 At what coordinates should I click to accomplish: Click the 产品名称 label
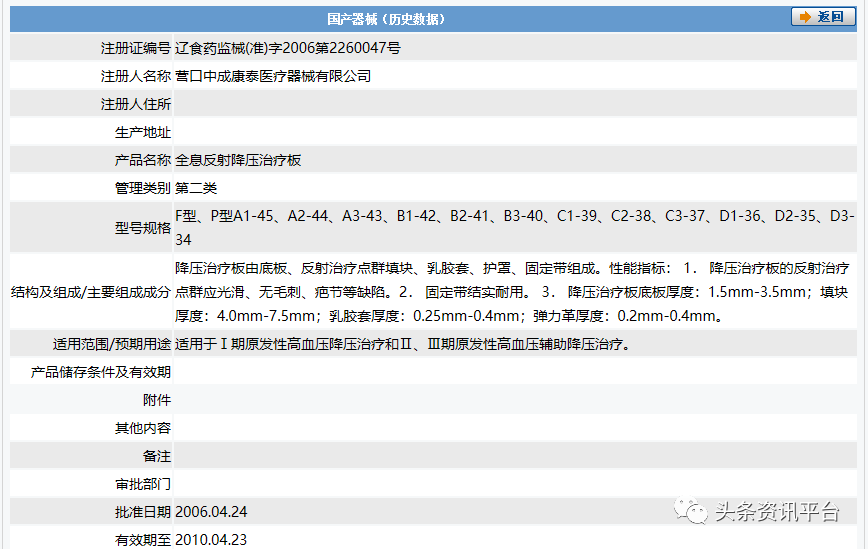tap(142, 160)
